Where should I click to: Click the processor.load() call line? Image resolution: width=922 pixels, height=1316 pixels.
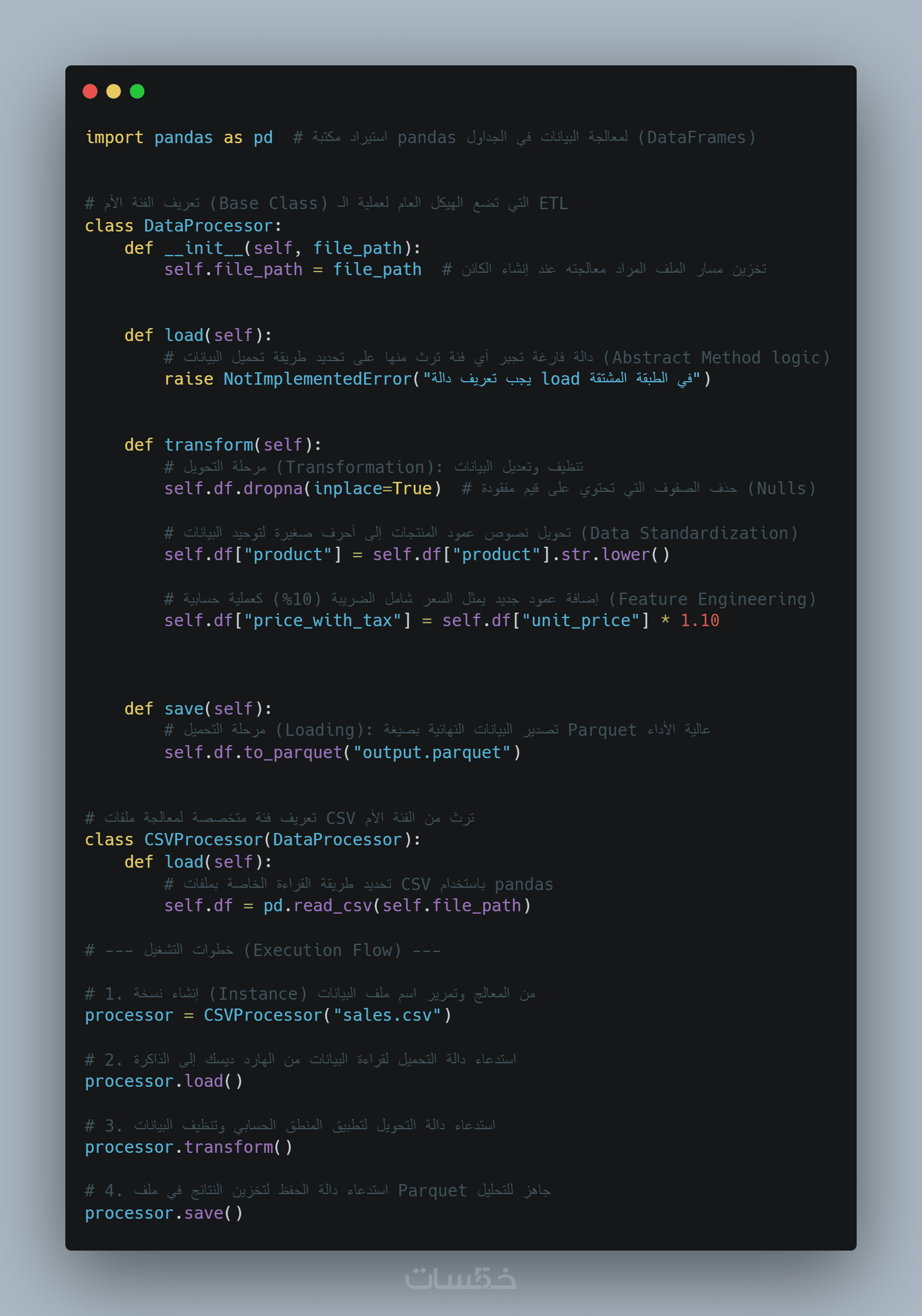pyautogui.click(x=164, y=1081)
